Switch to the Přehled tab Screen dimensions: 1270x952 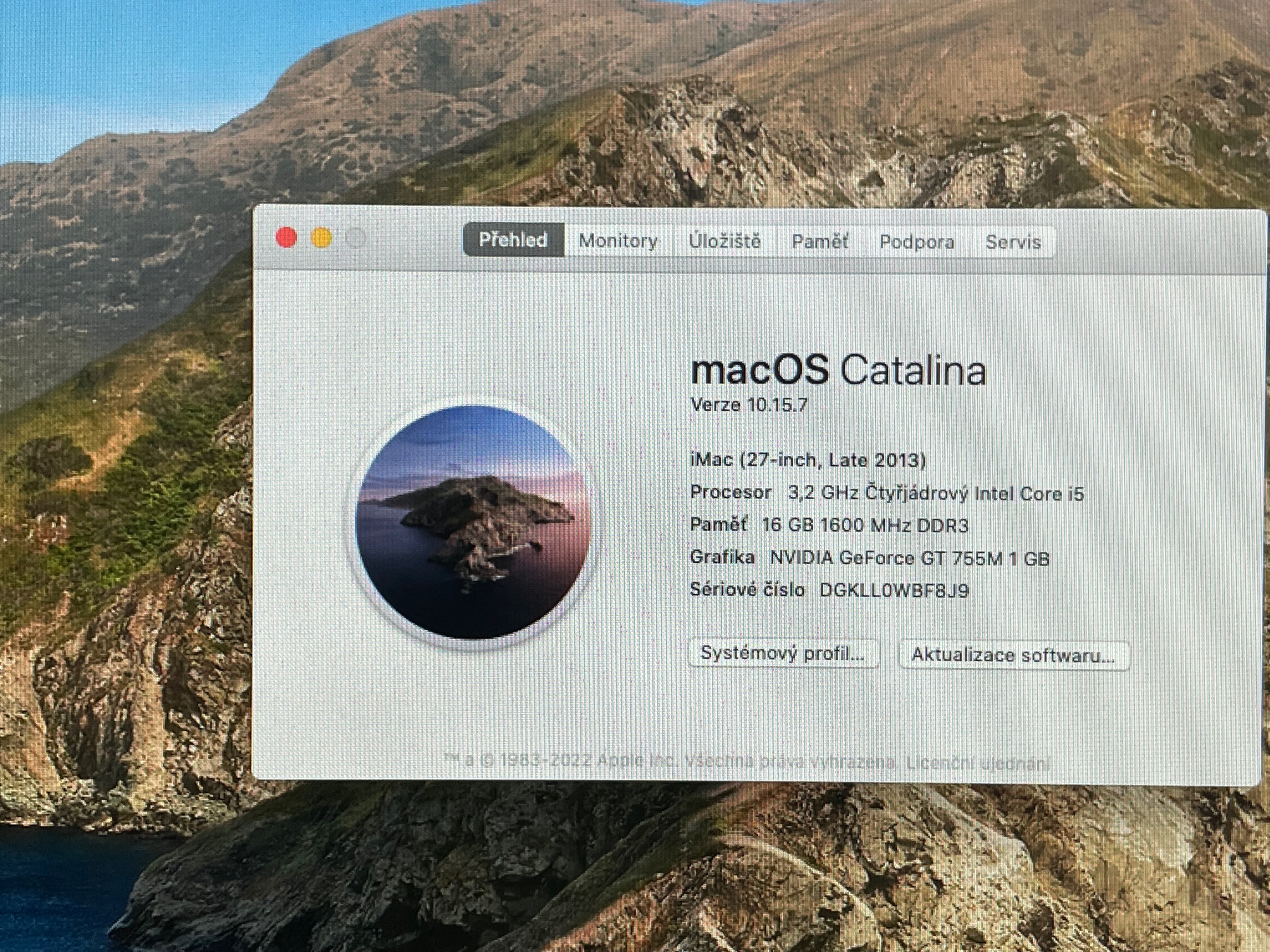513,241
